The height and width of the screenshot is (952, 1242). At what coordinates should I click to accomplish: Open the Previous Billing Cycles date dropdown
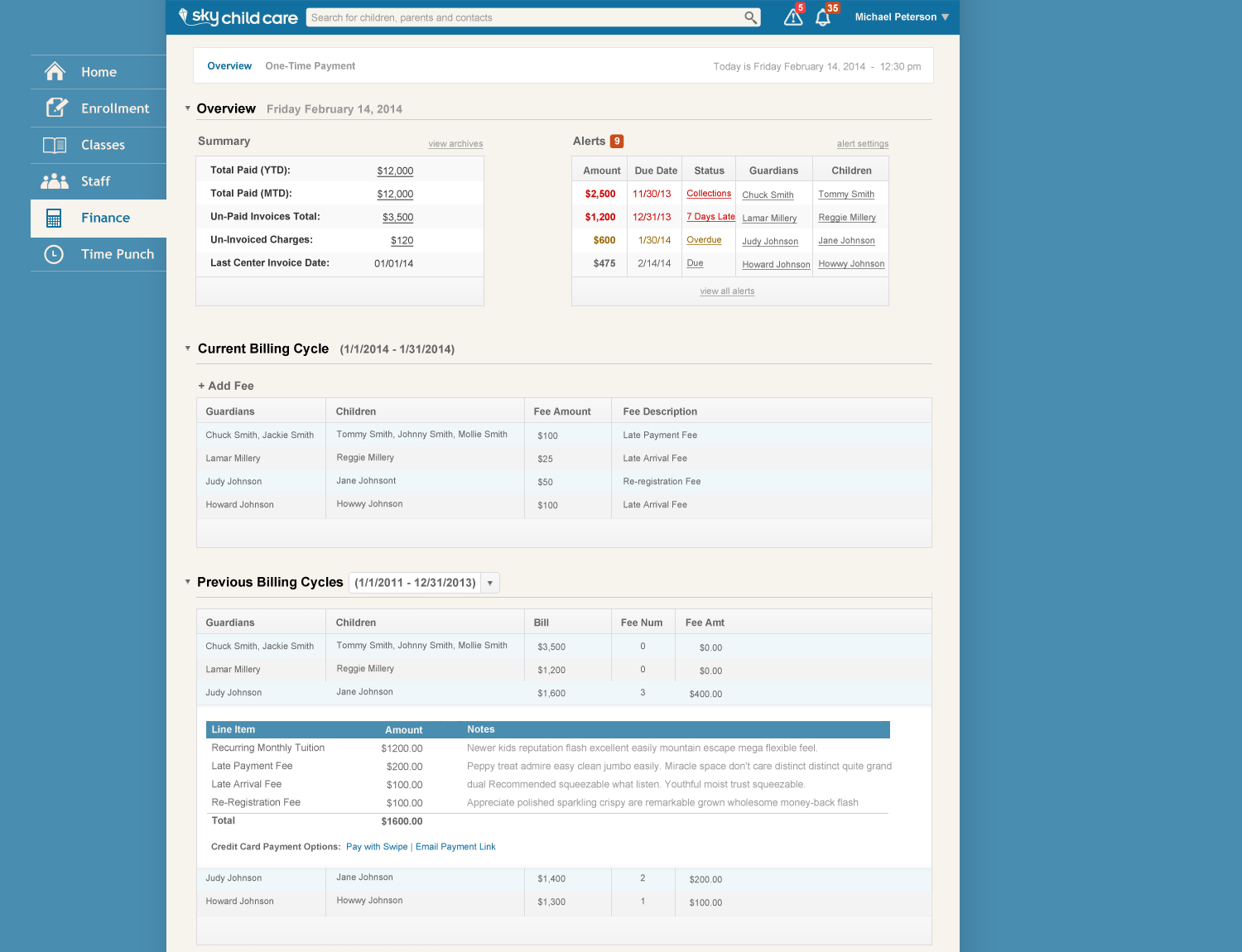click(x=490, y=583)
